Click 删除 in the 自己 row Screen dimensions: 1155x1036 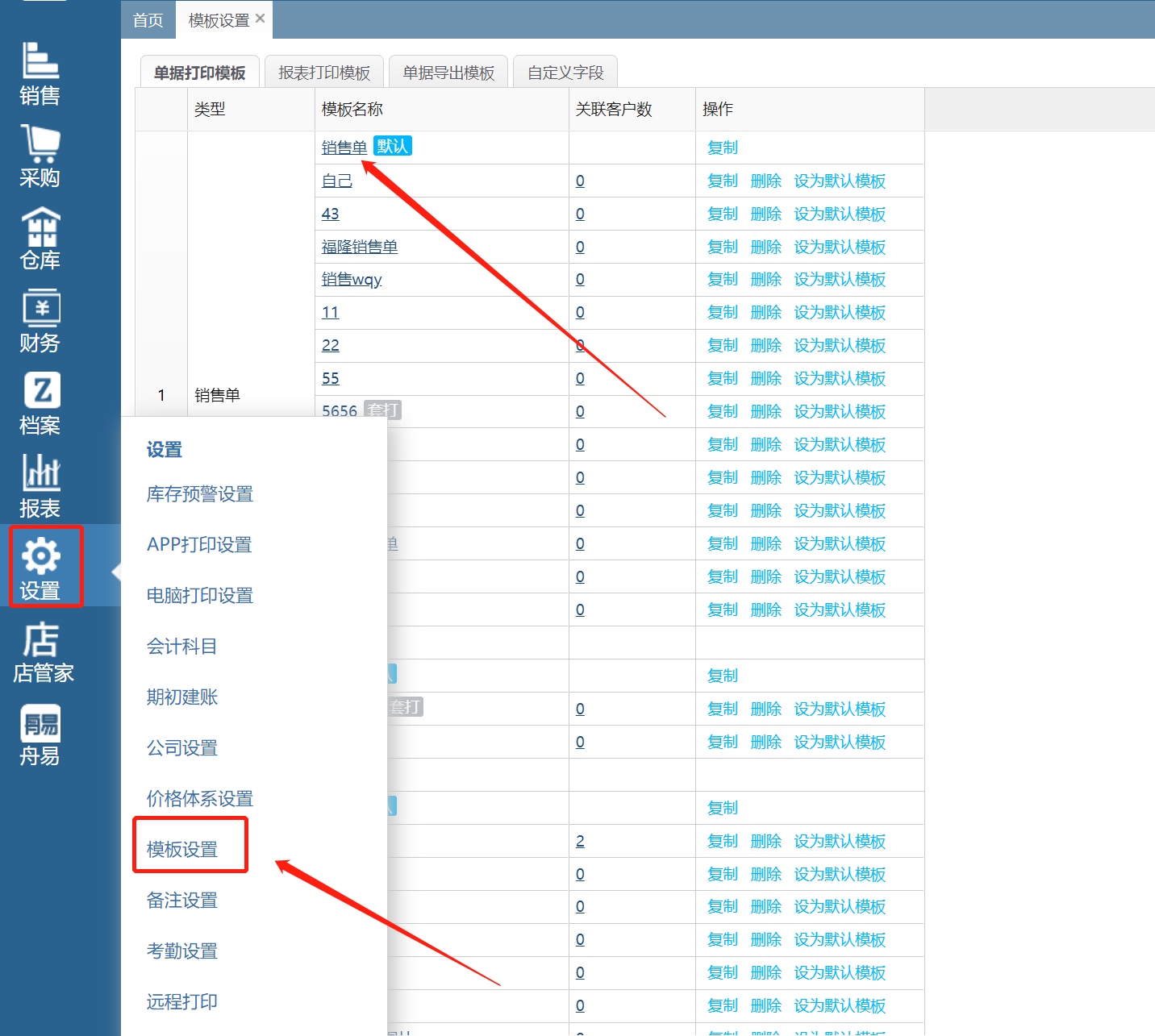(x=766, y=181)
